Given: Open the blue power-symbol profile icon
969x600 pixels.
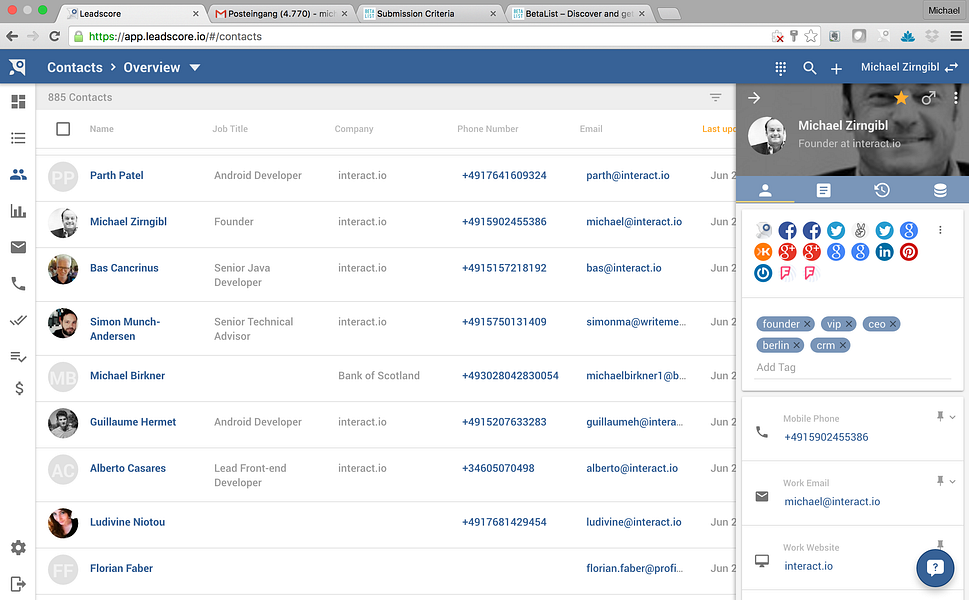Looking at the screenshot, I should [763, 273].
